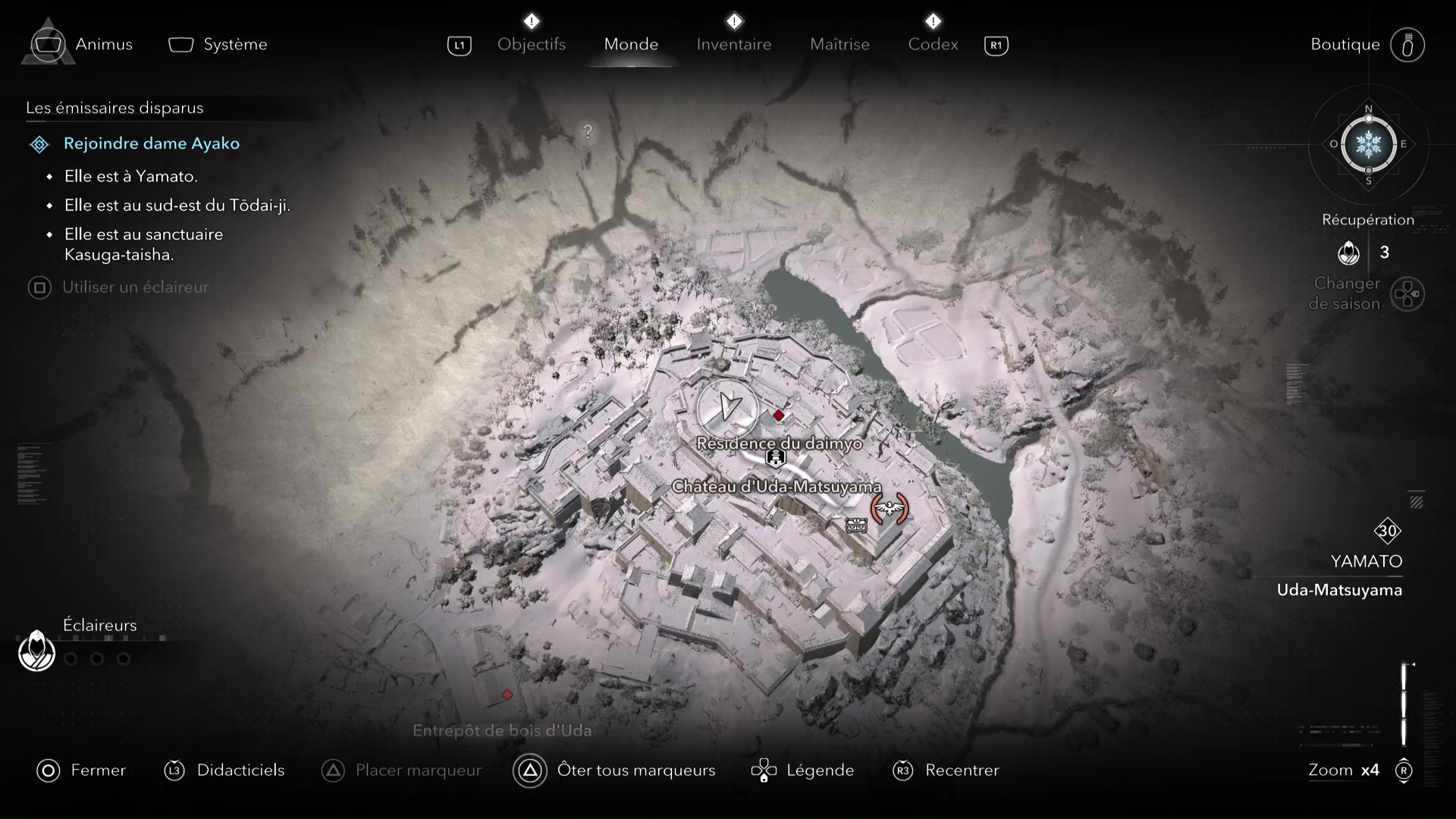
Task: Click the Château d'Uda-Matsuyama label
Action: point(777,487)
